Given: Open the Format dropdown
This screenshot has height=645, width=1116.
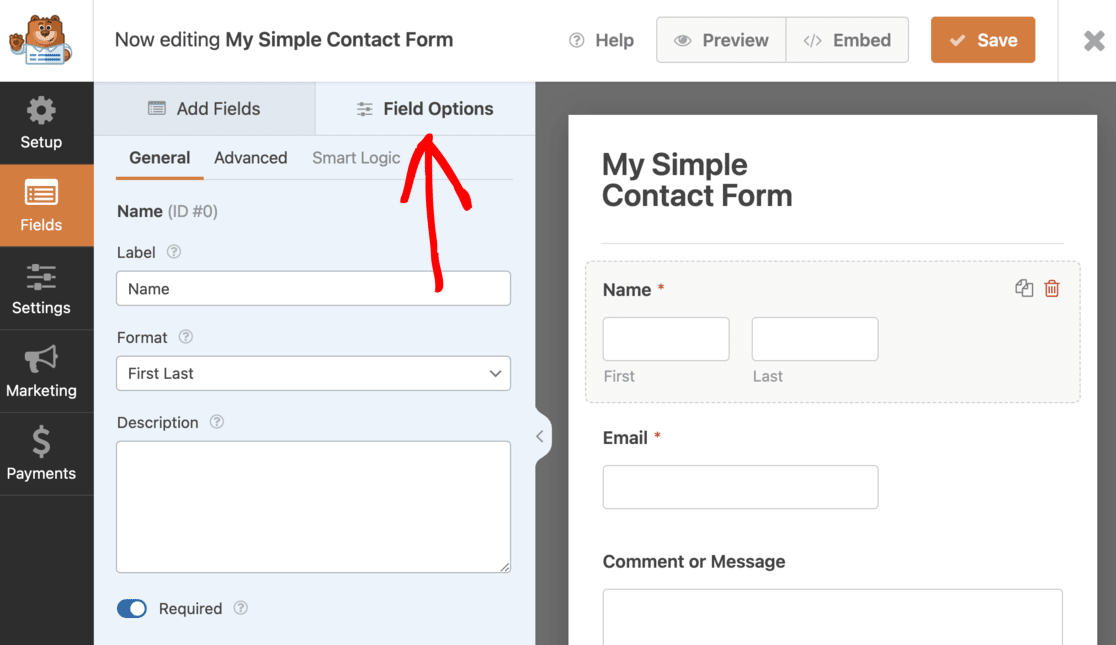Looking at the screenshot, I should (x=313, y=373).
